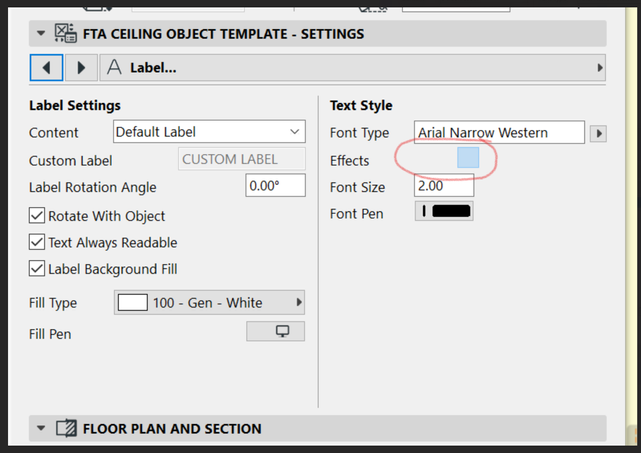Open Fill Type dropdown 100 - Gen - White
Viewport: 641px width, 453px height.
point(210,303)
